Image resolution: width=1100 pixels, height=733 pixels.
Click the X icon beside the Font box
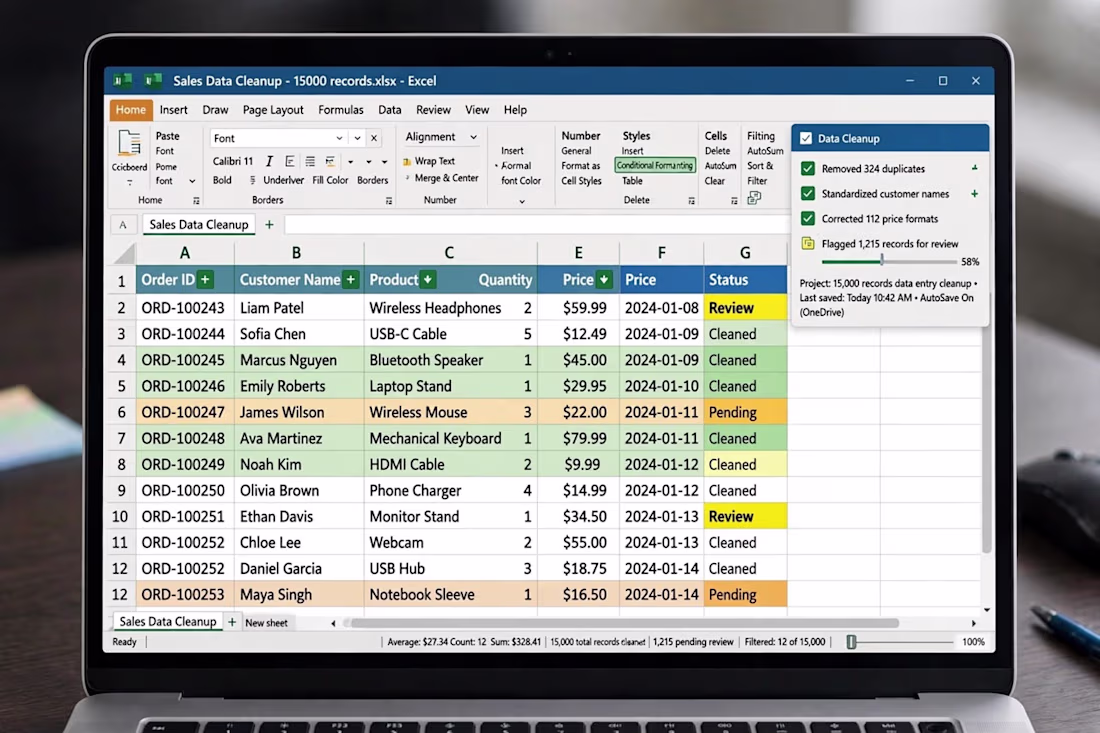tap(374, 138)
